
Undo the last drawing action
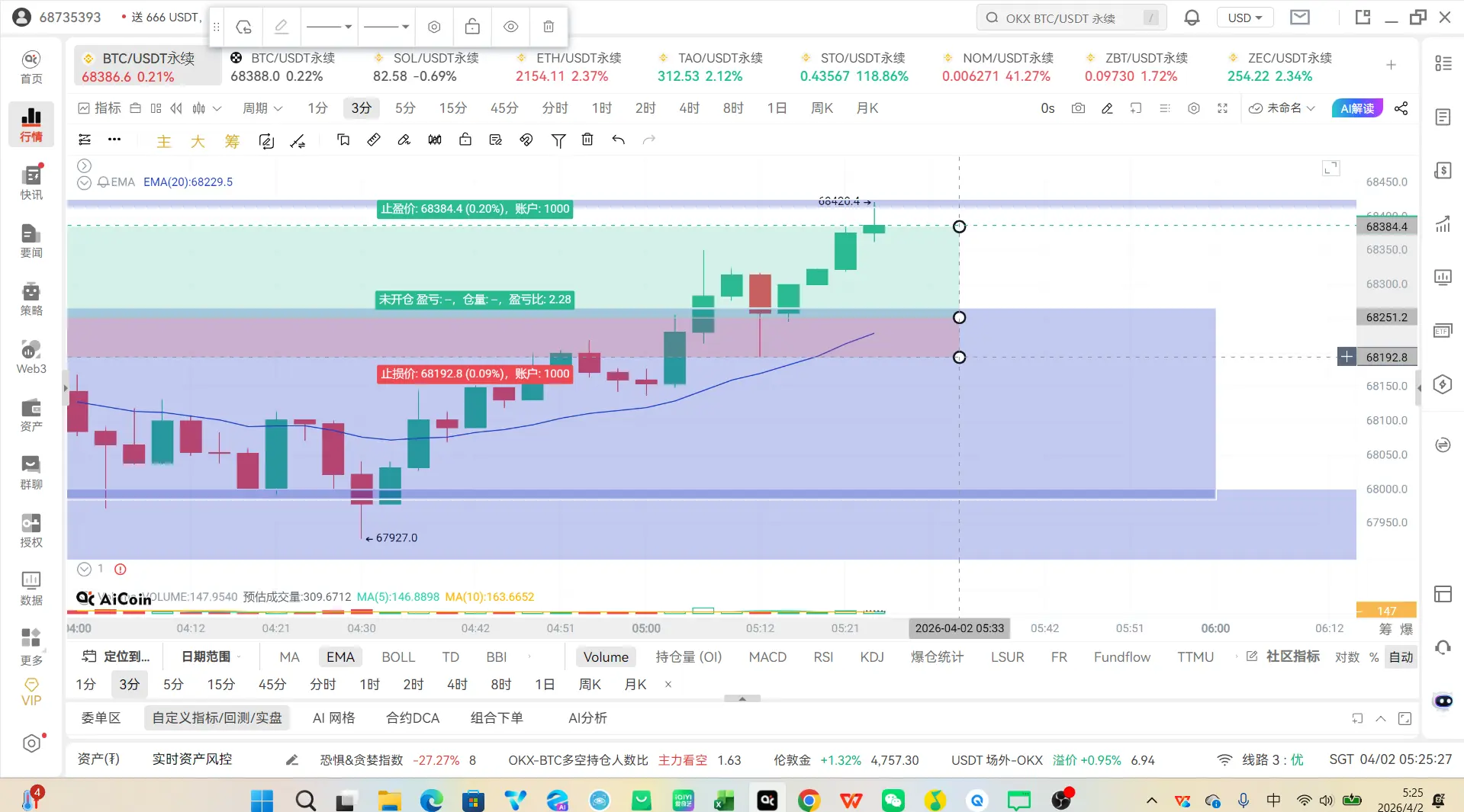click(618, 140)
